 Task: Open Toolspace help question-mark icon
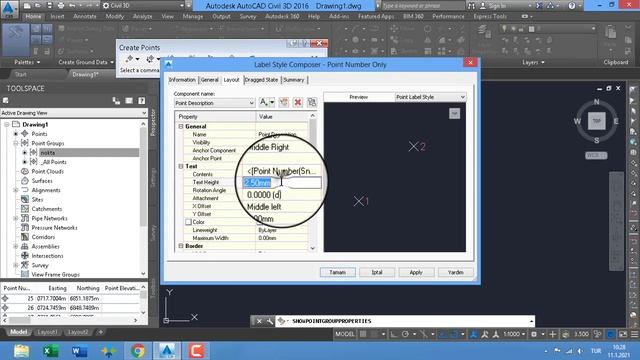141,100
